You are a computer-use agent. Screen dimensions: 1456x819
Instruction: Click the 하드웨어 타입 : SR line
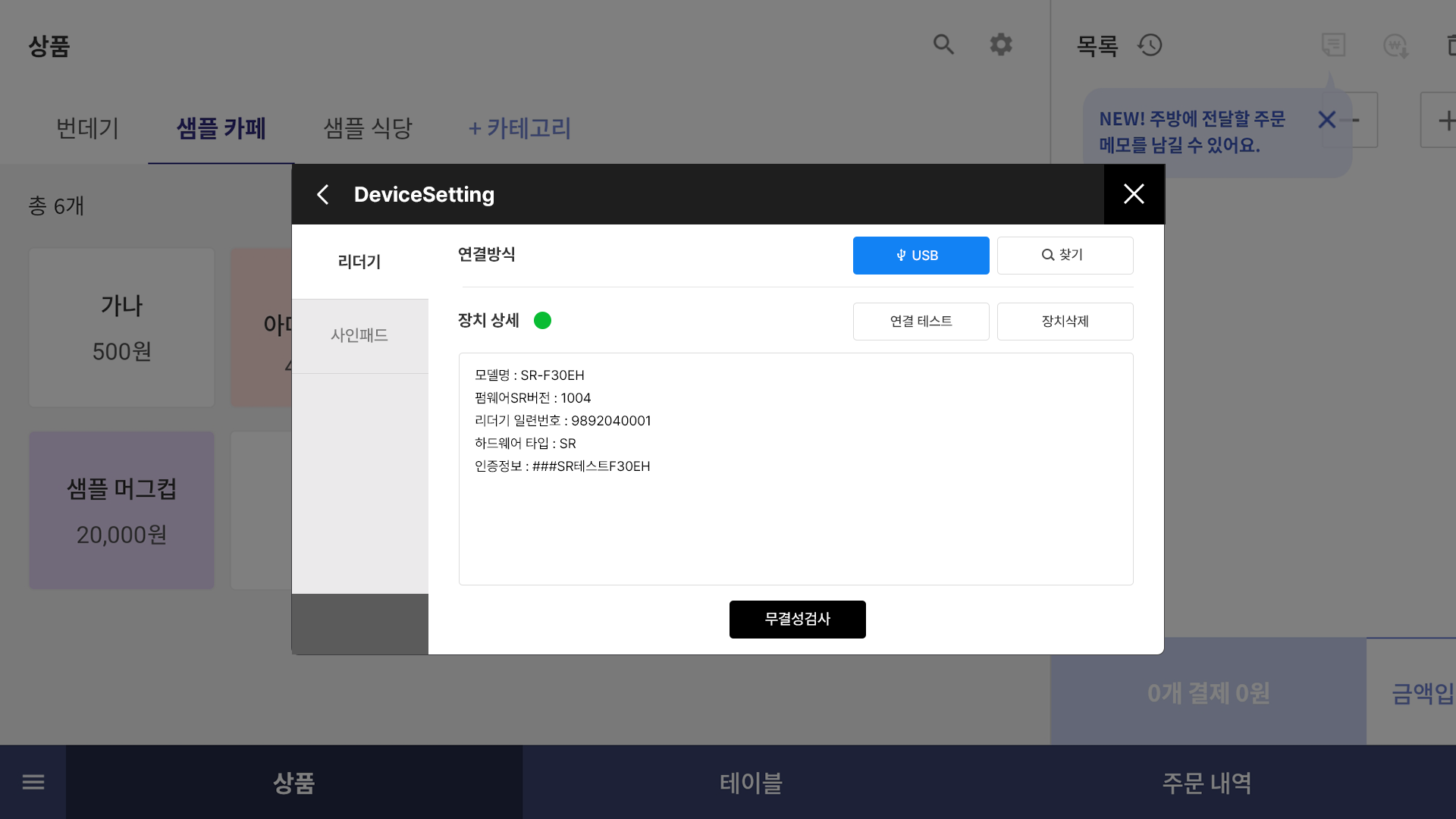pos(526,444)
